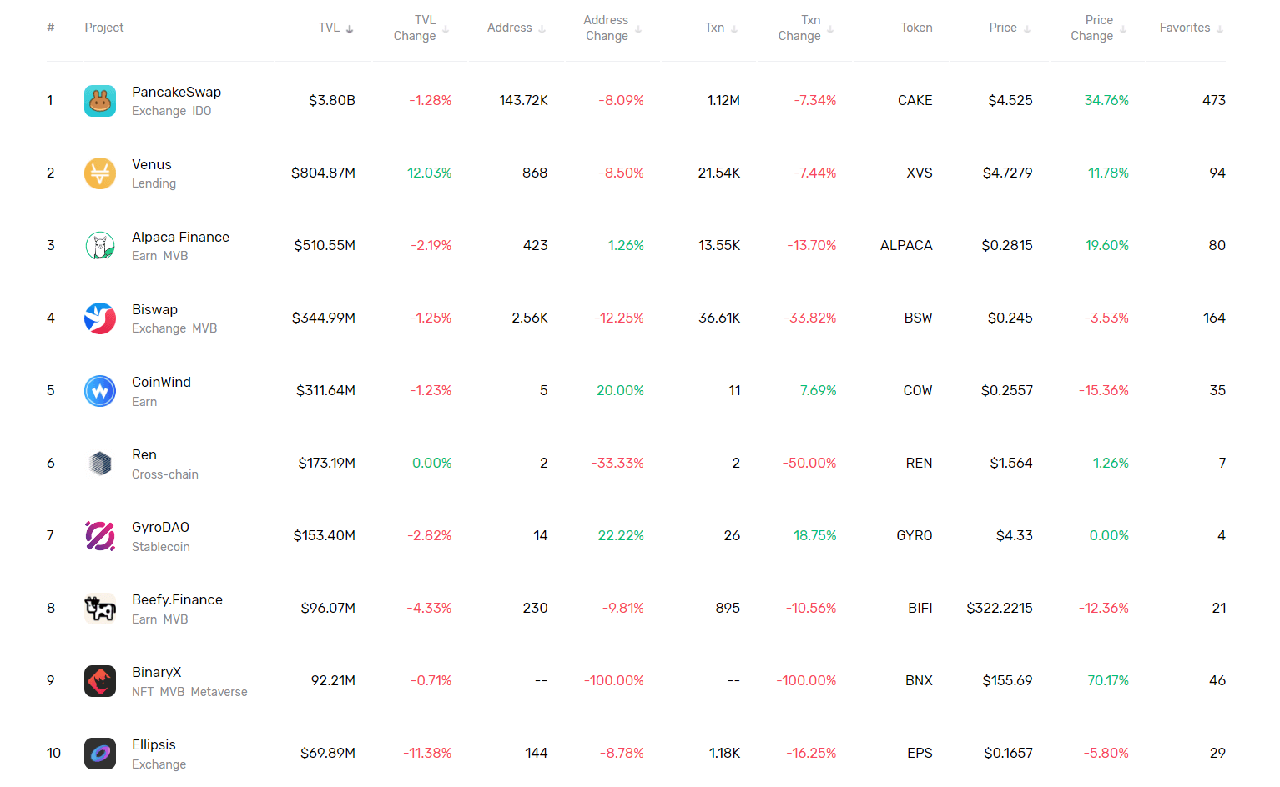The image size is (1280, 787).
Task: Click Ren TVL value $173.19M
Action: [x=327, y=463]
